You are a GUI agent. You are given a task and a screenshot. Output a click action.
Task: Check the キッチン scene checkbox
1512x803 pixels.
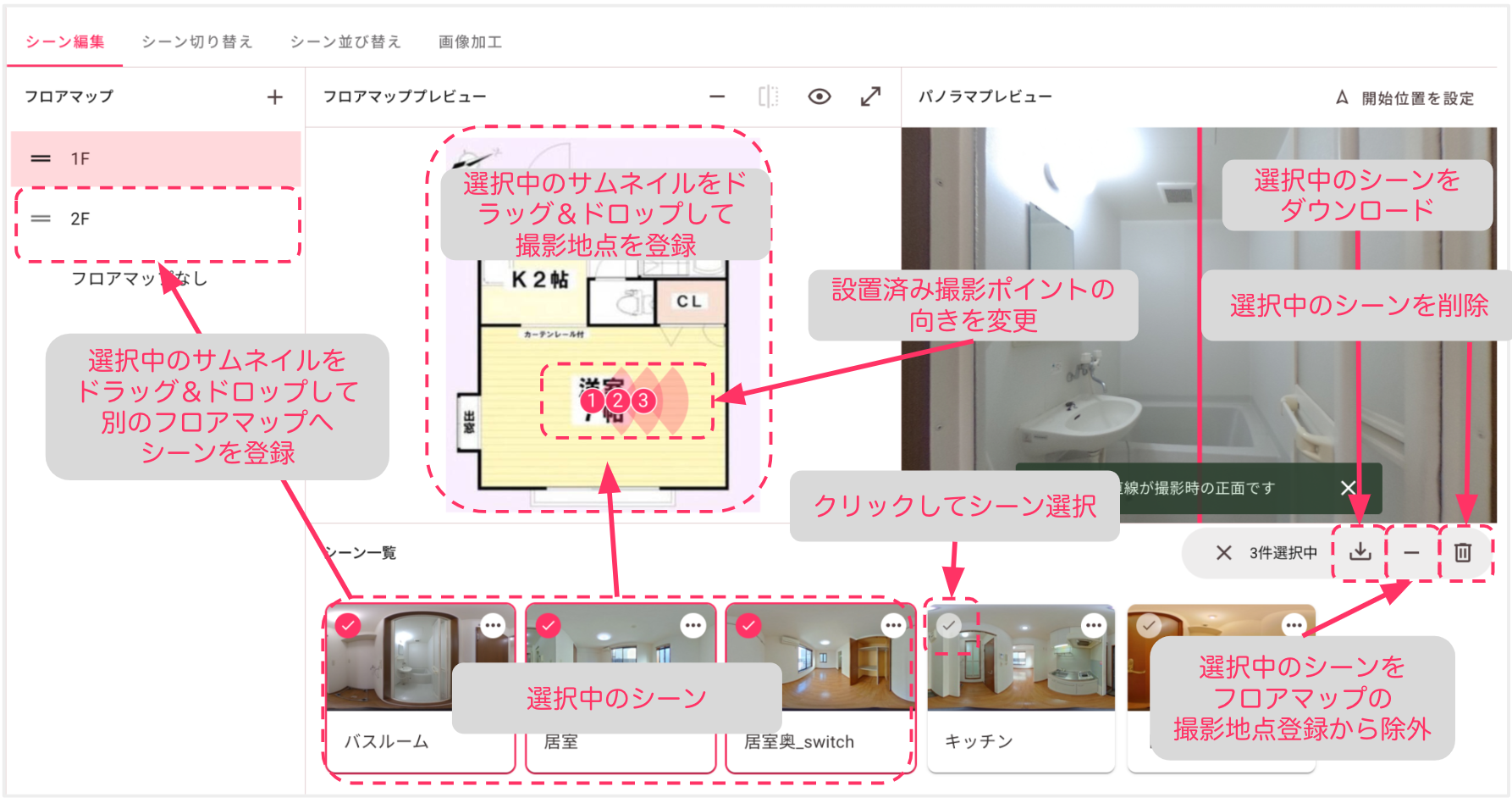coord(949,626)
